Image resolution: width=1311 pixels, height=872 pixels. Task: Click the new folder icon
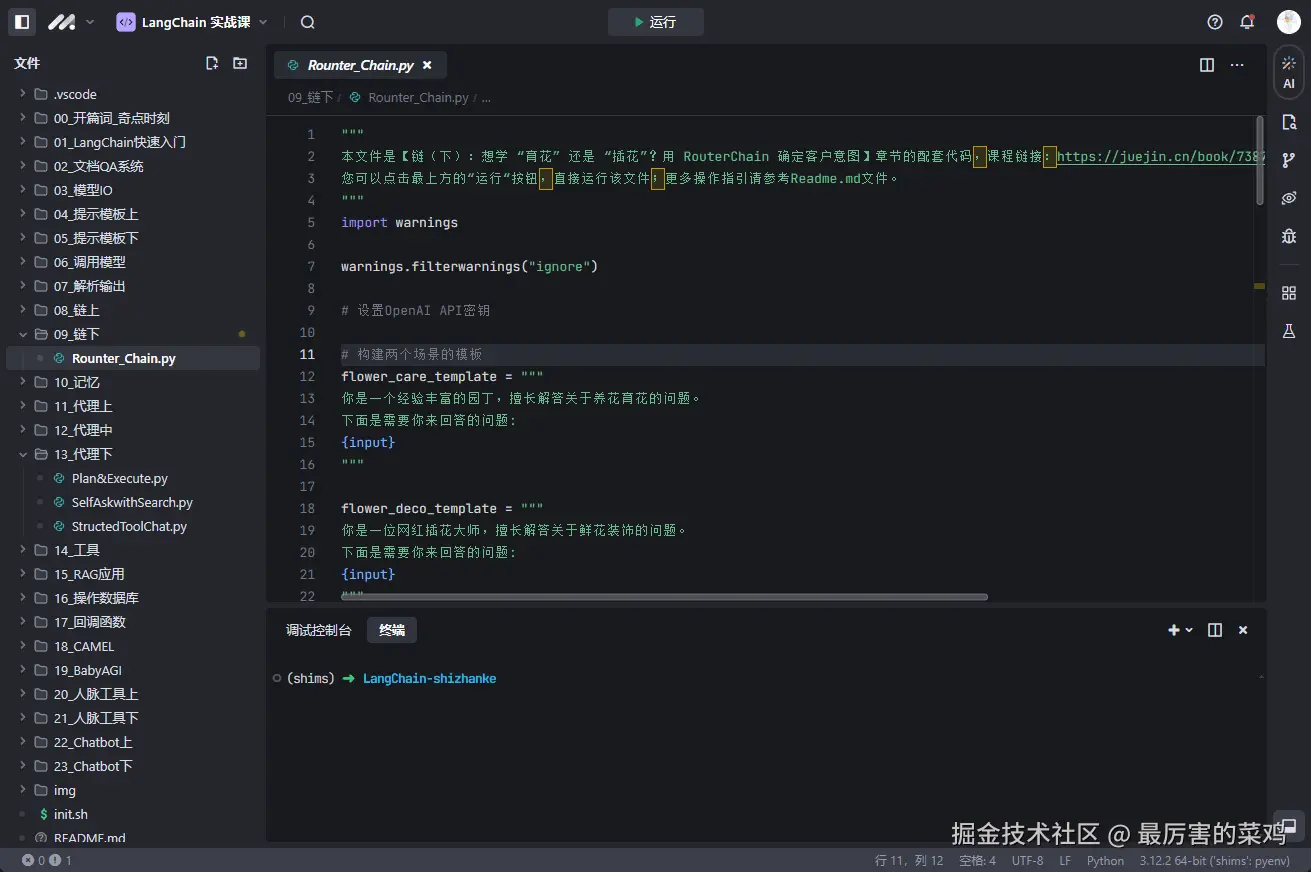click(240, 63)
